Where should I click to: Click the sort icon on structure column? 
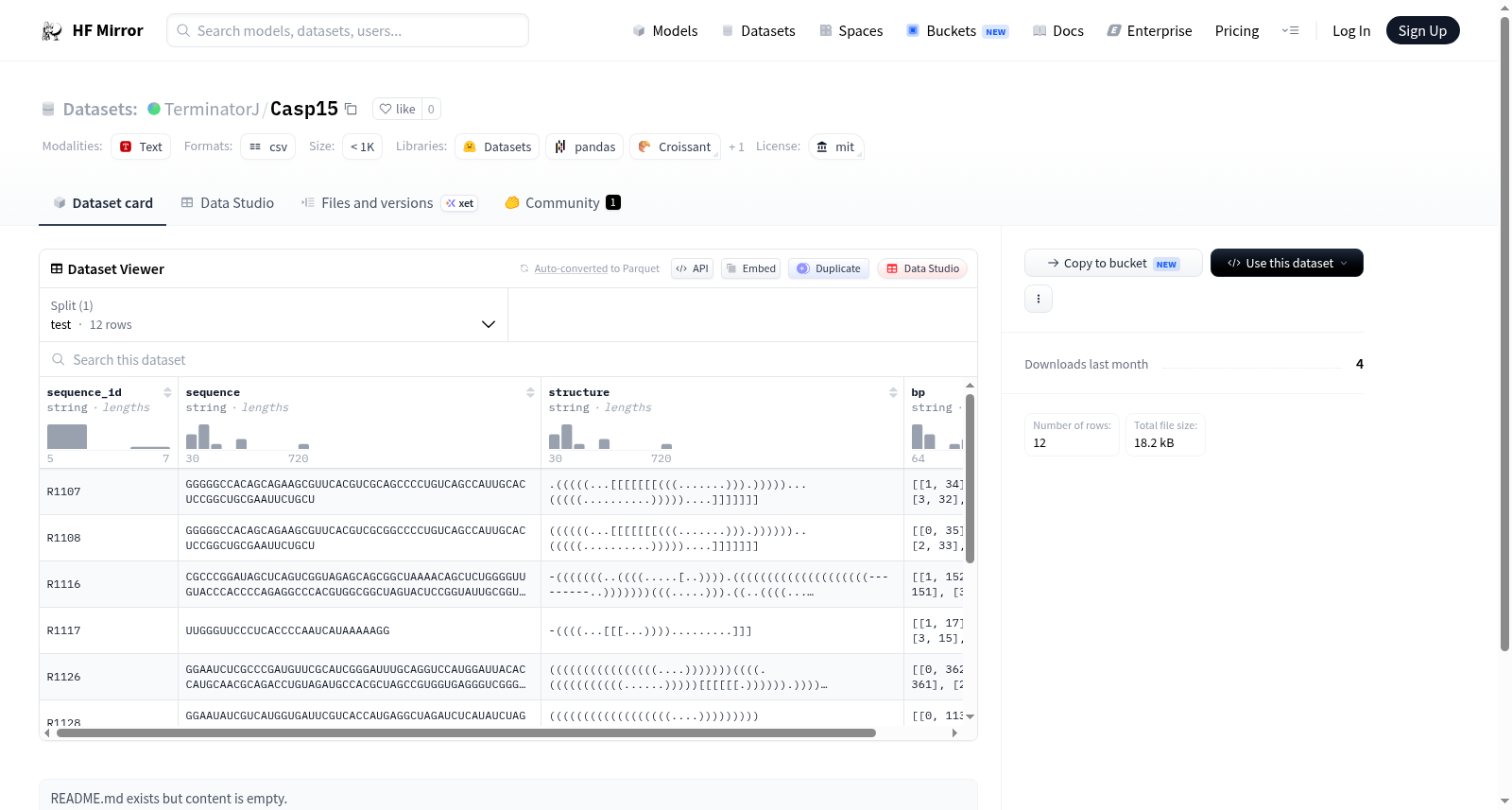coord(893,392)
